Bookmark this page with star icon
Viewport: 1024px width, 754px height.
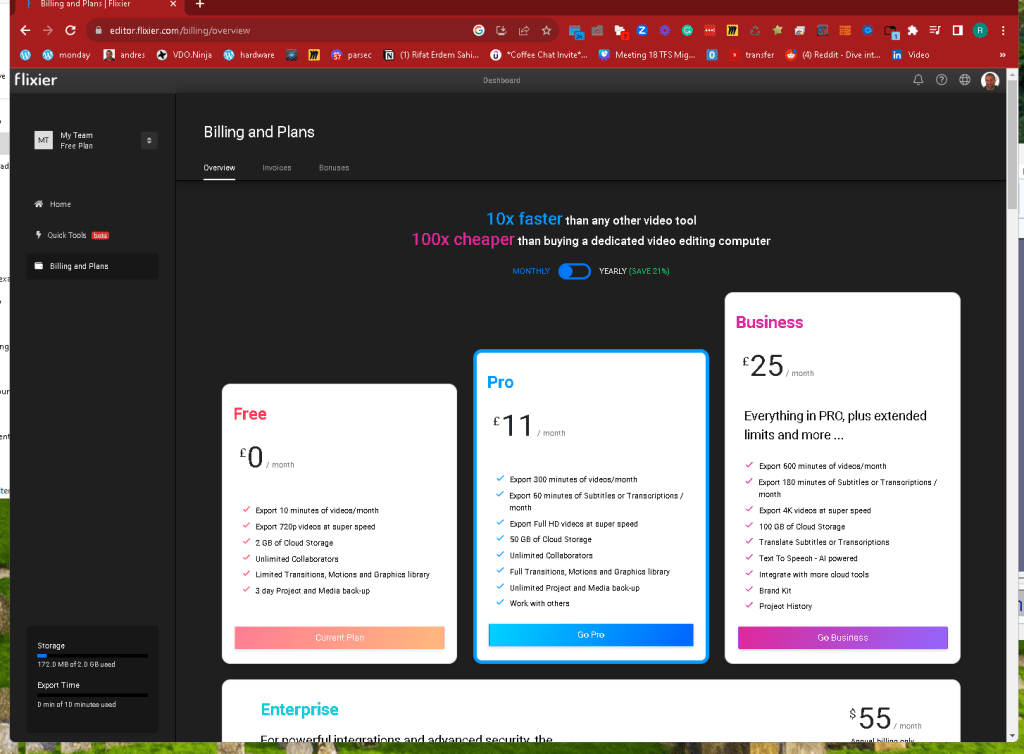point(547,30)
